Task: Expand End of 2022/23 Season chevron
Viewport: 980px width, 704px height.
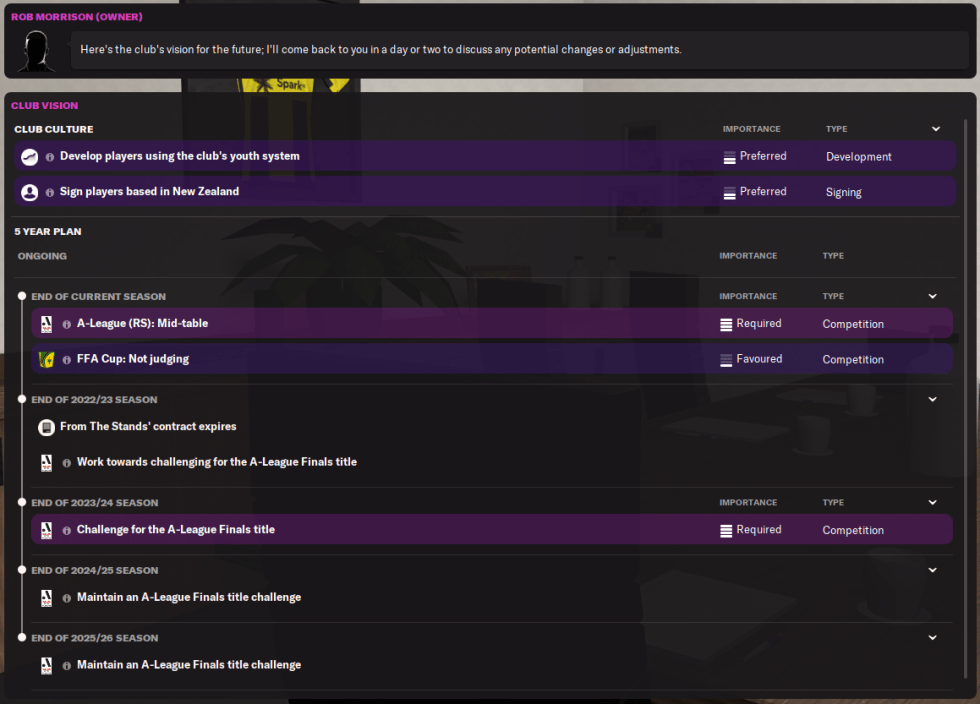Action: [932, 400]
